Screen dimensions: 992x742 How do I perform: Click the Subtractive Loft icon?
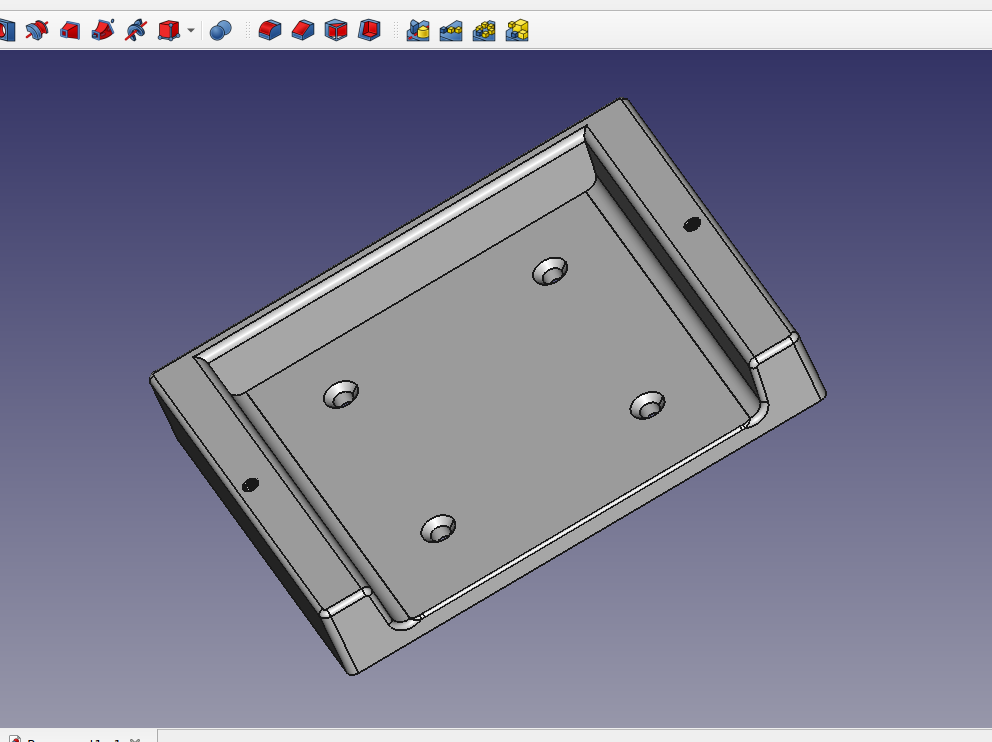[x=70, y=31]
